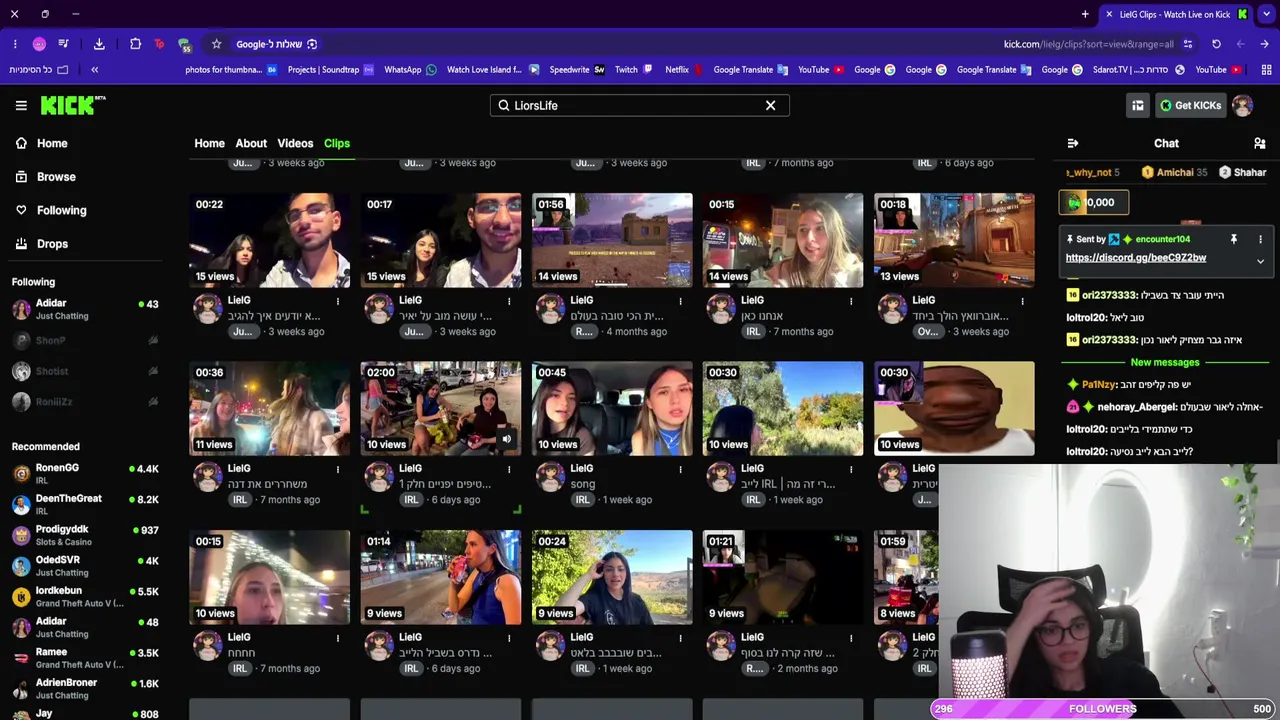Screen dimensions: 1280x720
Task: Open OdedSVR recommended channel
Action: pyautogui.click(x=85, y=566)
